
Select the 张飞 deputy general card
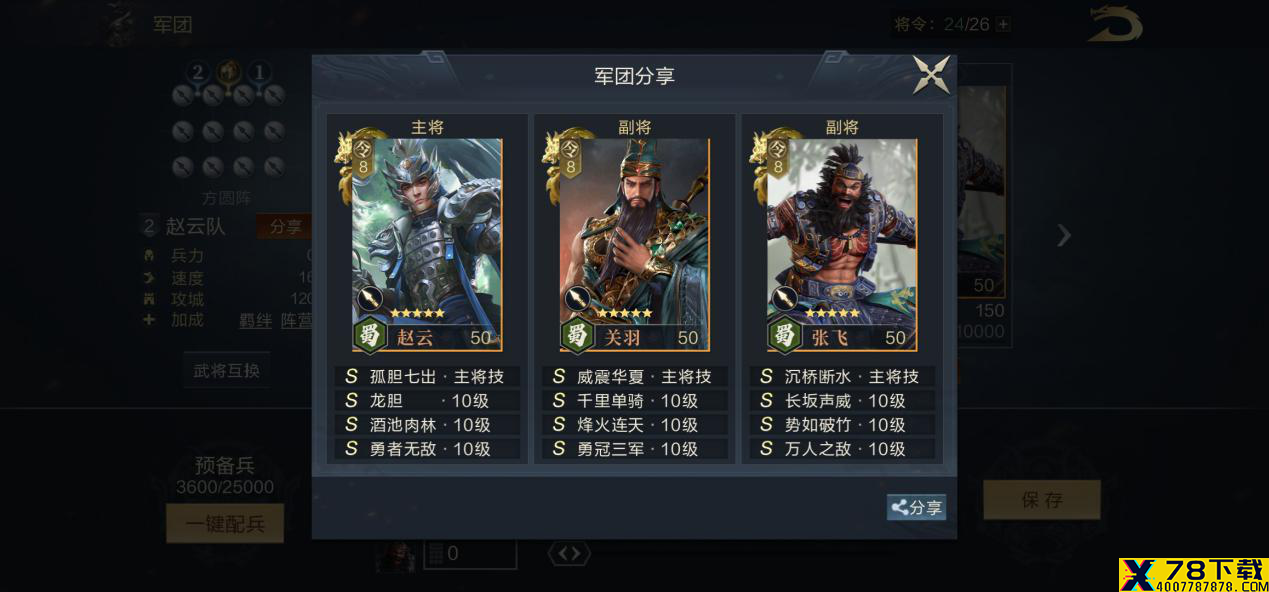842,245
